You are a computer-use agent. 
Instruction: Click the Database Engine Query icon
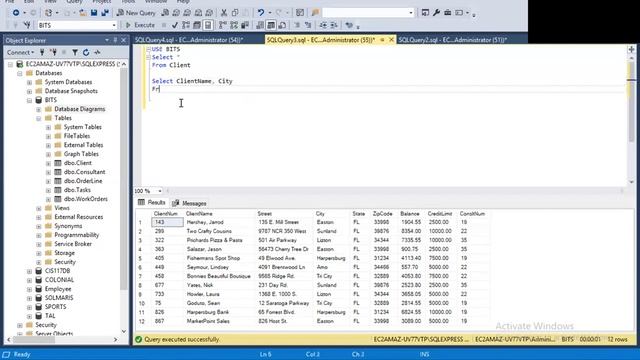tap(165, 13)
